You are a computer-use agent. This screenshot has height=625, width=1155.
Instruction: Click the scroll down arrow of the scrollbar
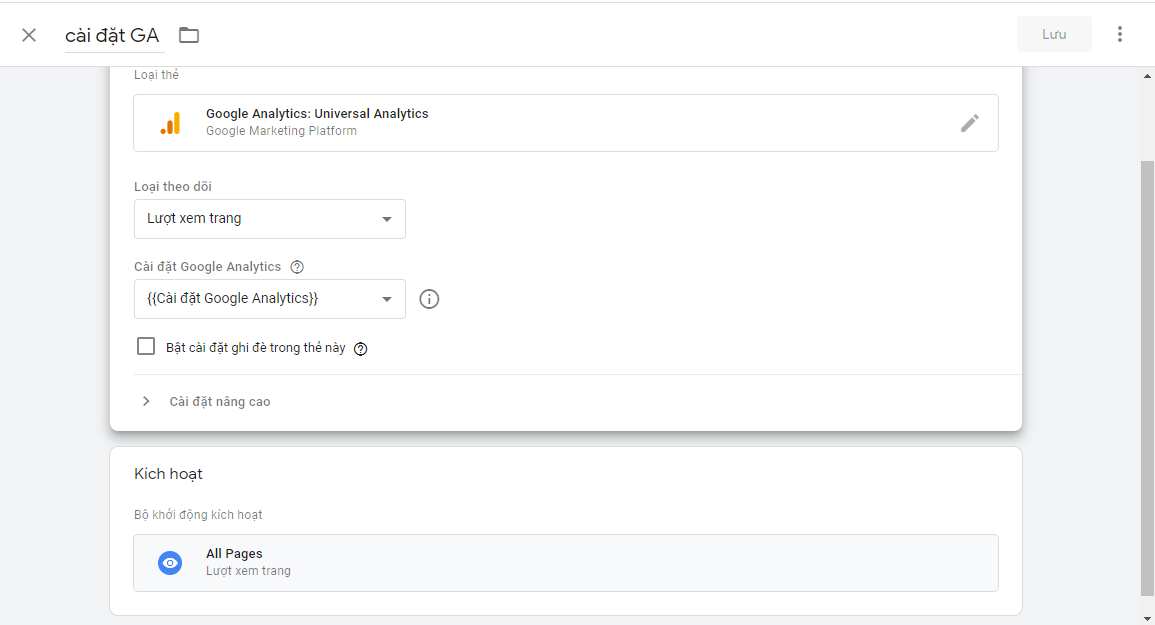pos(1147,619)
